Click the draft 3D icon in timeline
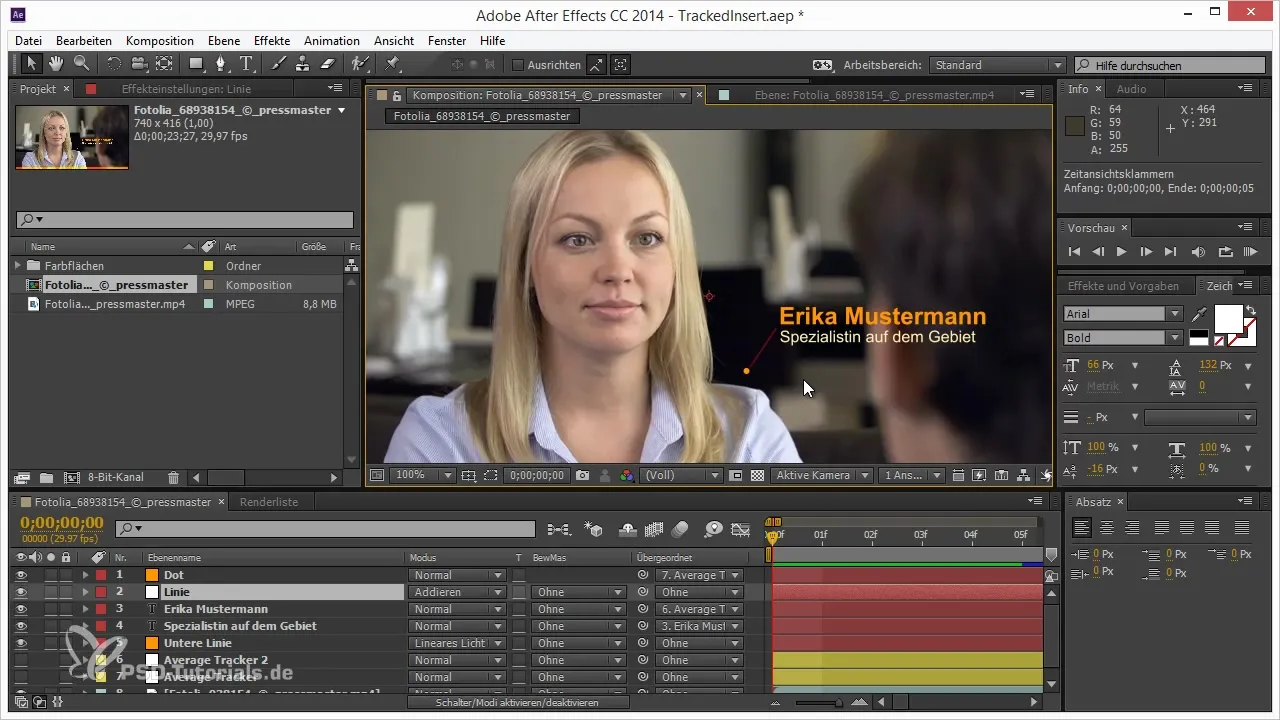1280x720 pixels. 593,528
